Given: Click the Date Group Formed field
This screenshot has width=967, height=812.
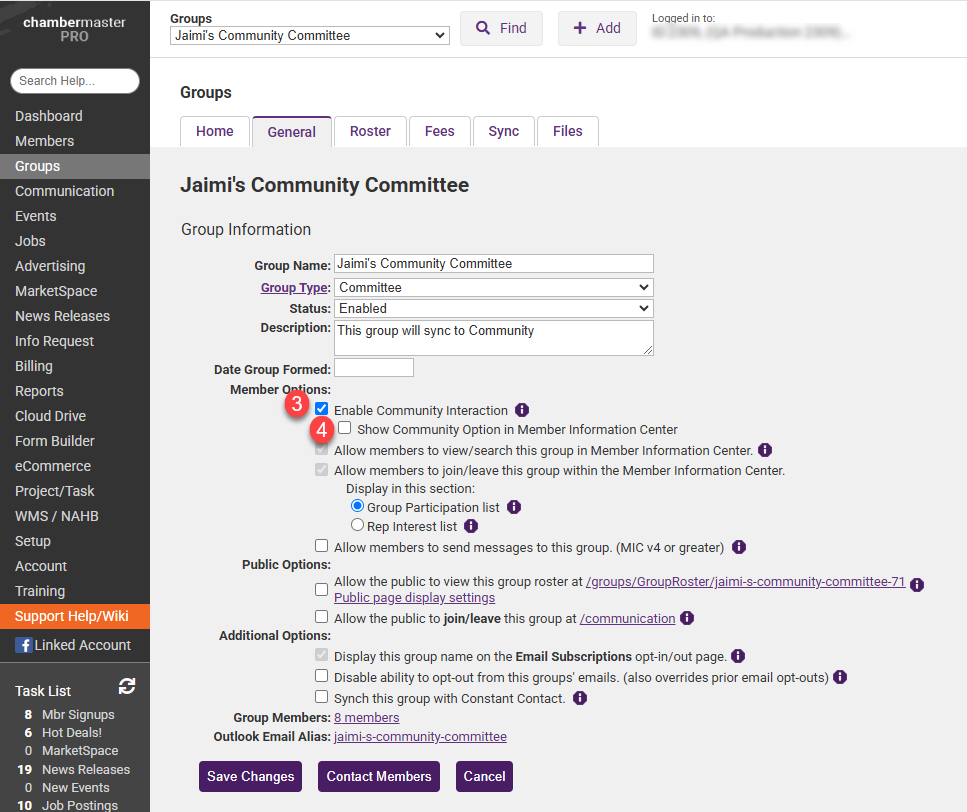Looking at the screenshot, I should [373, 368].
